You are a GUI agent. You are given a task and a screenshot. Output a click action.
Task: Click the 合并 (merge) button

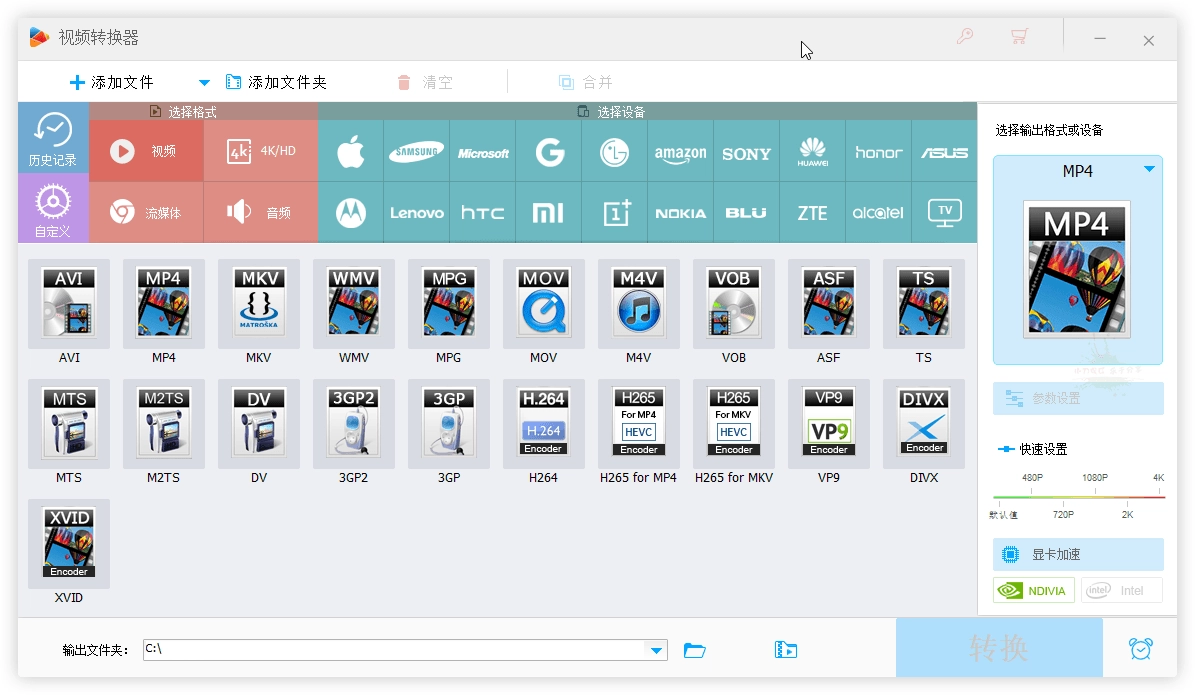[585, 82]
